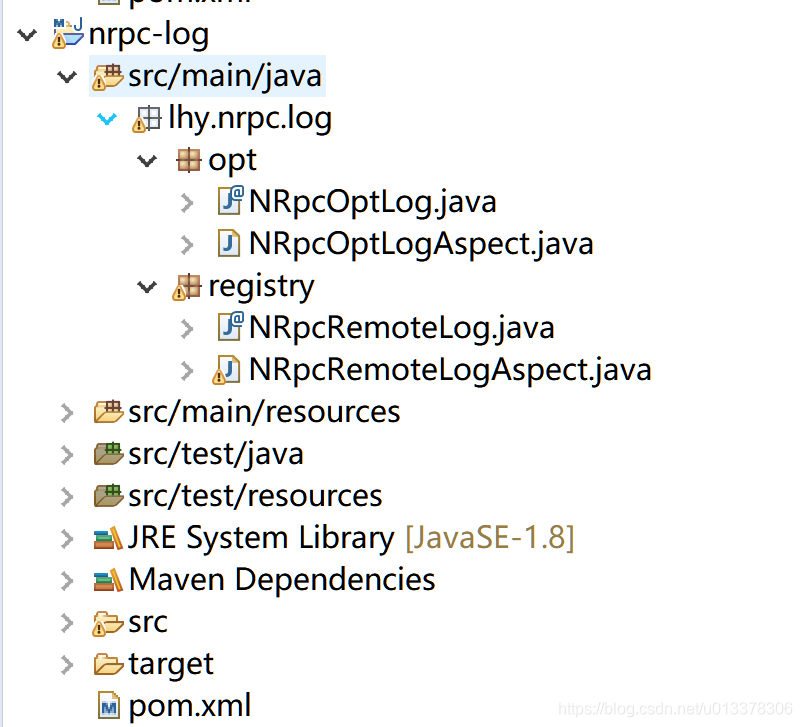The width and height of the screenshot is (802, 727).
Task: Select src/test/java label
Action: pyautogui.click(x=216, y=455)
